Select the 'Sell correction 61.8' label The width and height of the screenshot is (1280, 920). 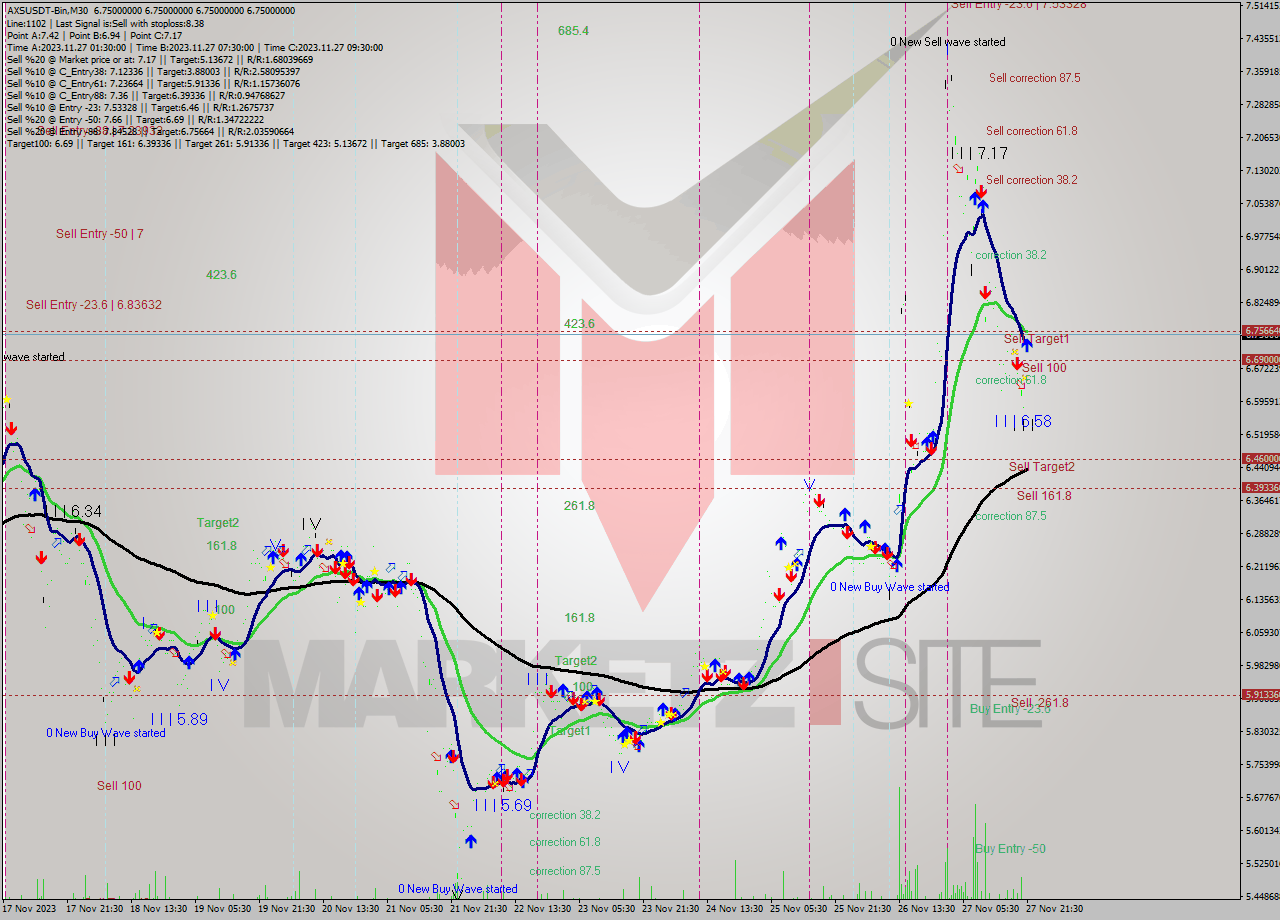click(x=1031, y=131)
